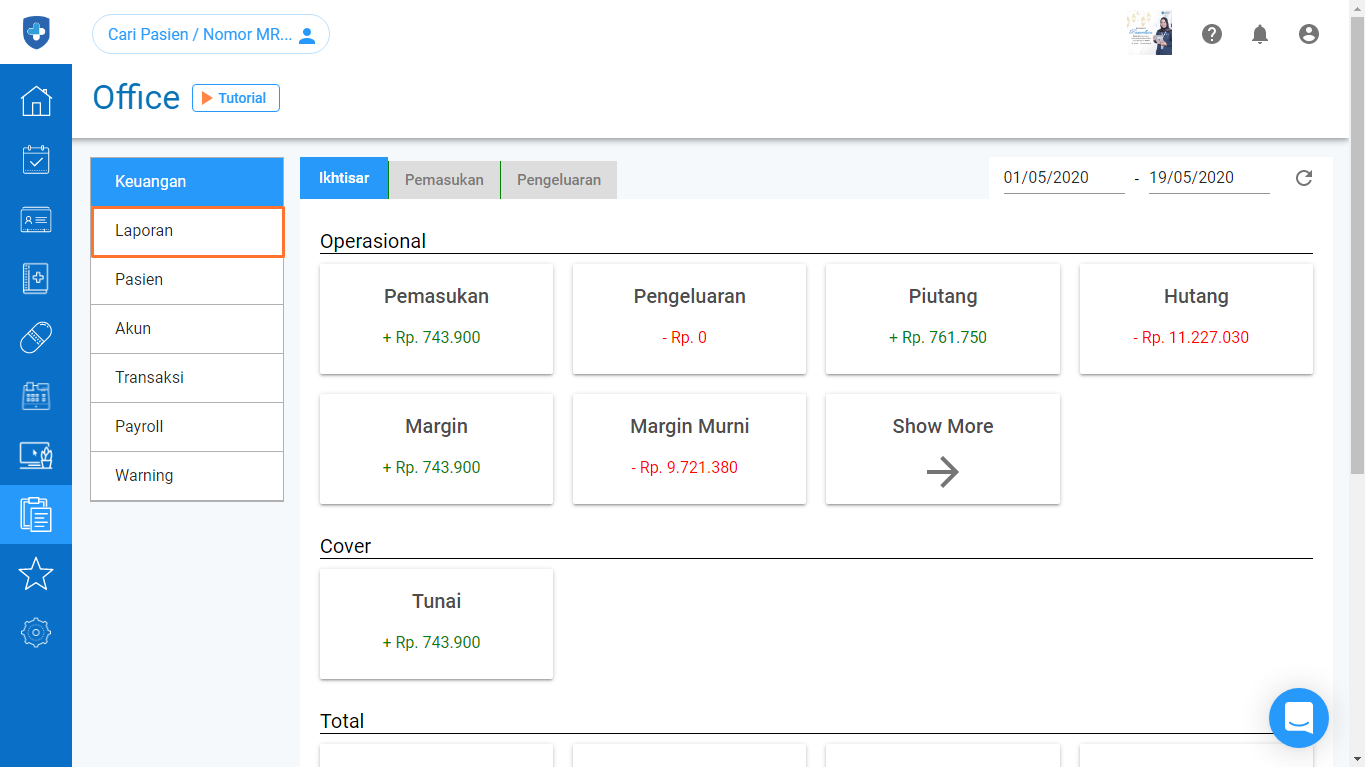Click the Margin Murni amount Rp. 9.721.380
The image size is (1365, 767).
[x=684, y=468]
